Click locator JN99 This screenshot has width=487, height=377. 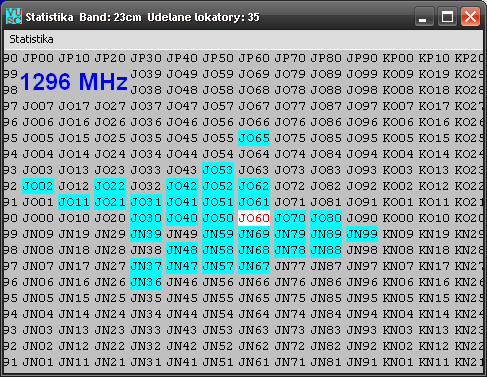(x=362, y=234)
